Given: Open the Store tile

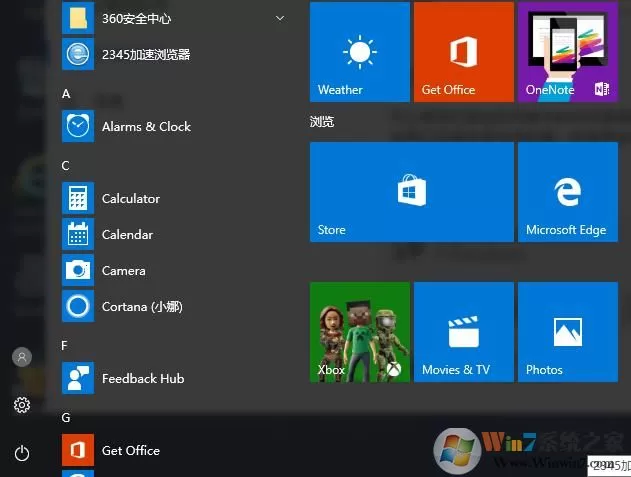Looking at the screenshot, I should pos(412,192).
